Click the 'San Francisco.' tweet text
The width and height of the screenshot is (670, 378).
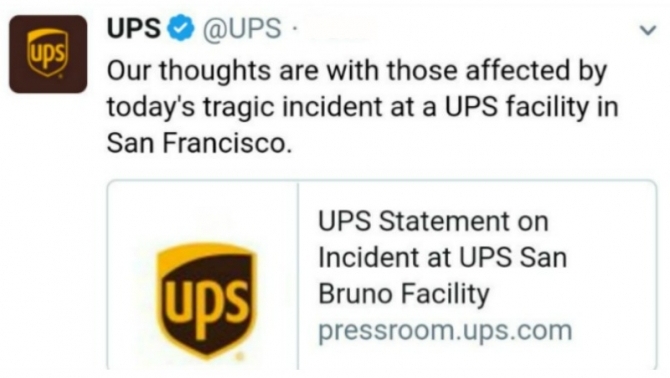click(x=199, y=143)
